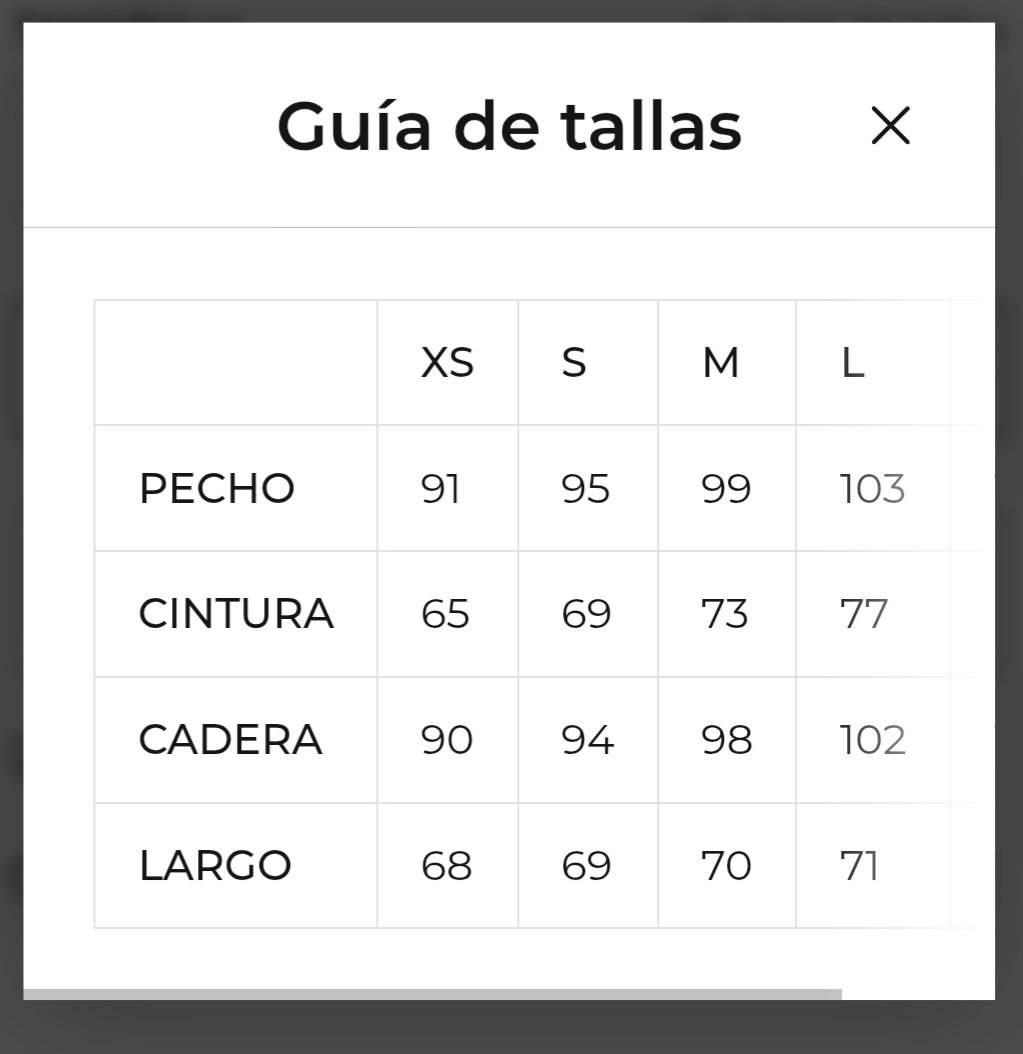
Task: Click PECHO value 99 for M
Action: tap(726, 489)
